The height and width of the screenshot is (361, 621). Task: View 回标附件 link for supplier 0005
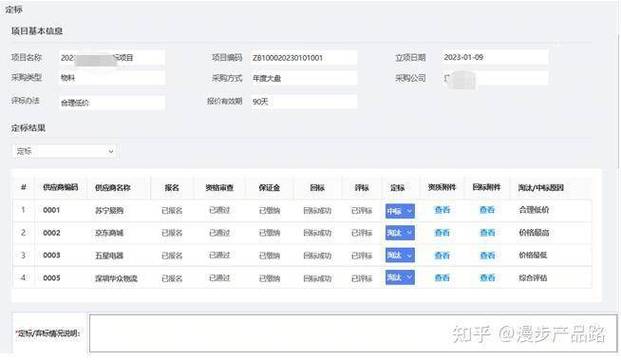[x=487, y=278]
